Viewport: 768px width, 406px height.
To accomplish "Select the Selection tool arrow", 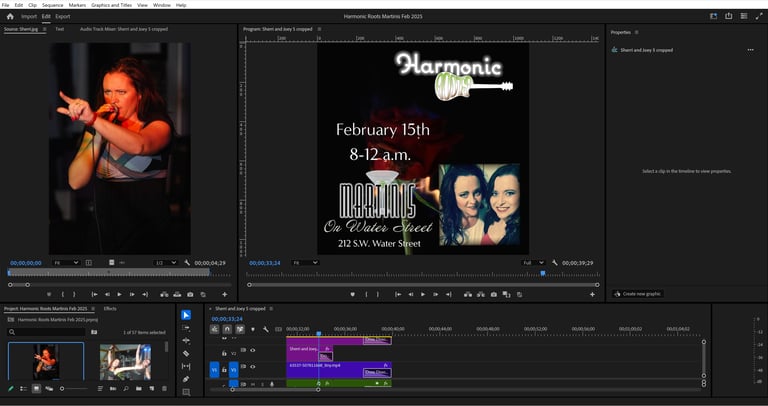I will coord(186,315).
